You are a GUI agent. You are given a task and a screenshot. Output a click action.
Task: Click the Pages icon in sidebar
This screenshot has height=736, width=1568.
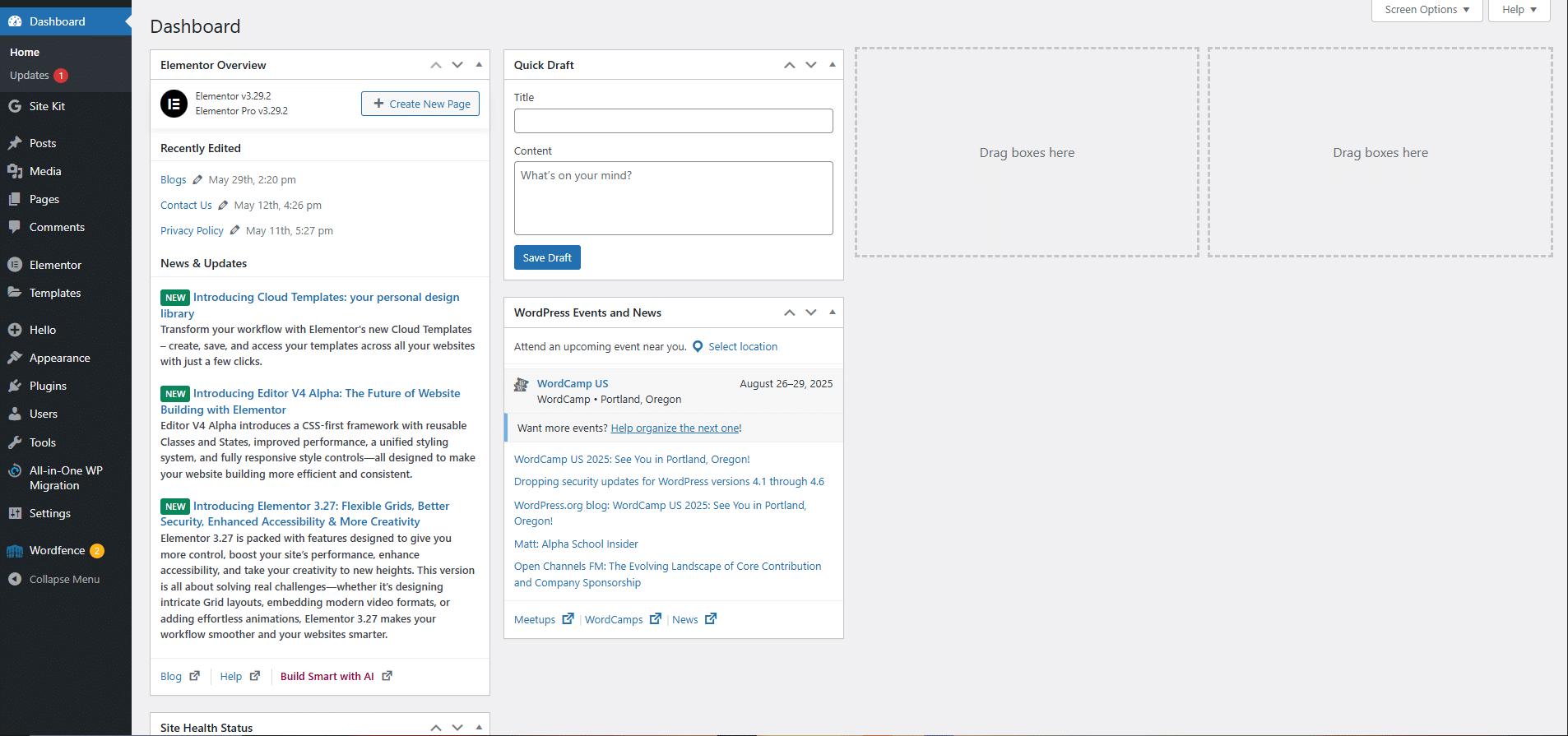pyautogui.click(x=15, y=199)
